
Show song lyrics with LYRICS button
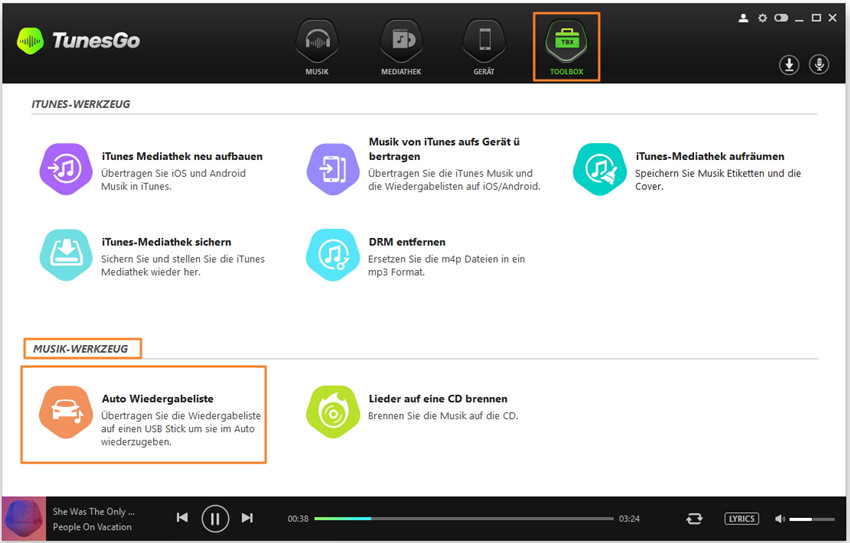click(742, 519)
